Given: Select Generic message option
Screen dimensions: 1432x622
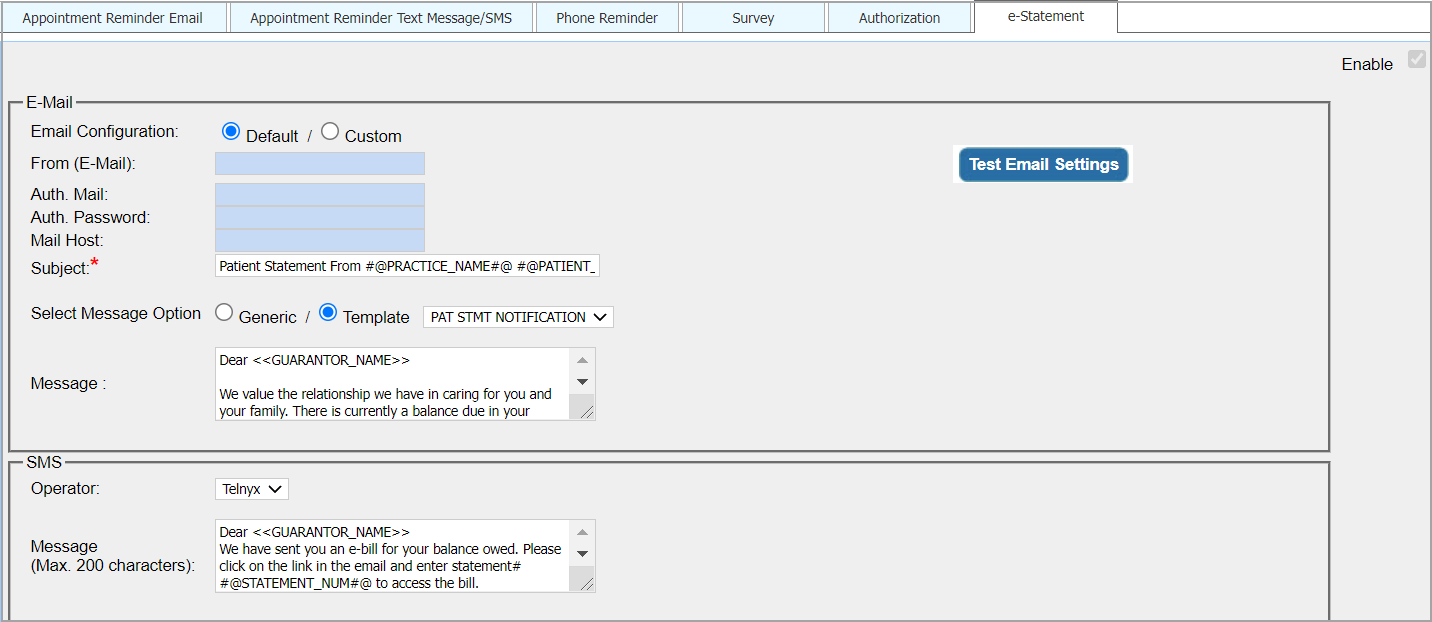Looking at the screenshot, I should click(x=224, y=313).
